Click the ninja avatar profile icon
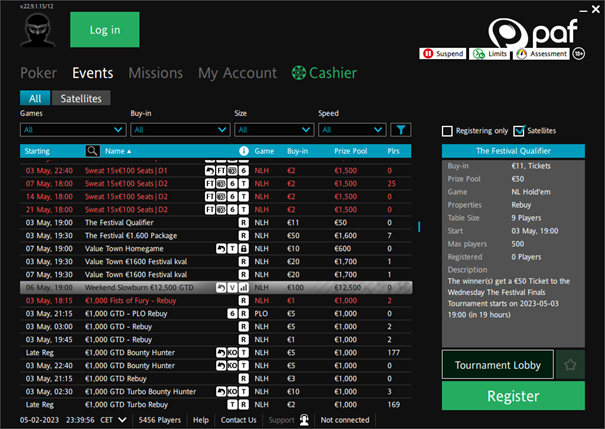605x429 pixels. click(38, 30)
